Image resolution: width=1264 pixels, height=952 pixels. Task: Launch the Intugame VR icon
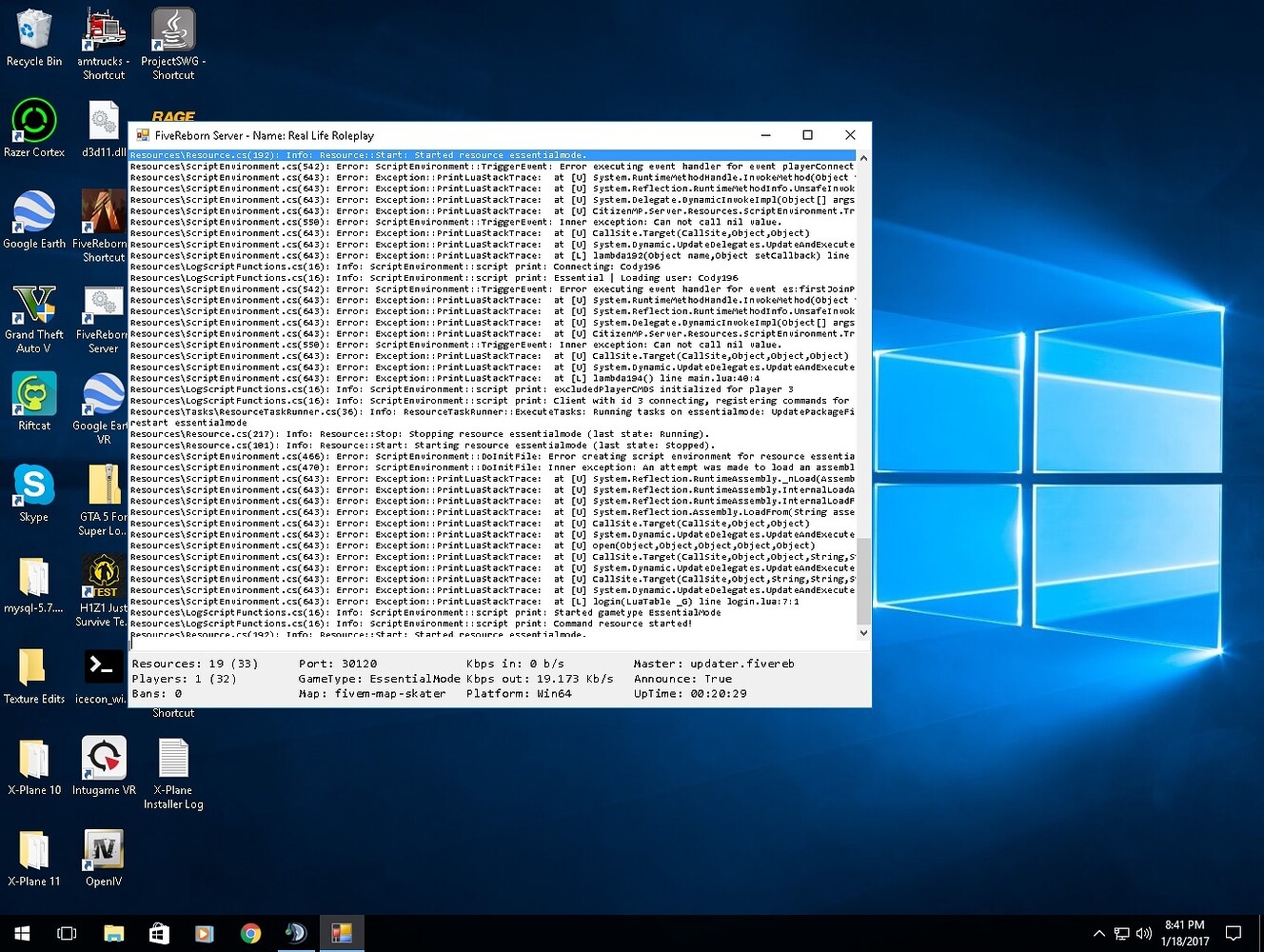pos(104,767)
